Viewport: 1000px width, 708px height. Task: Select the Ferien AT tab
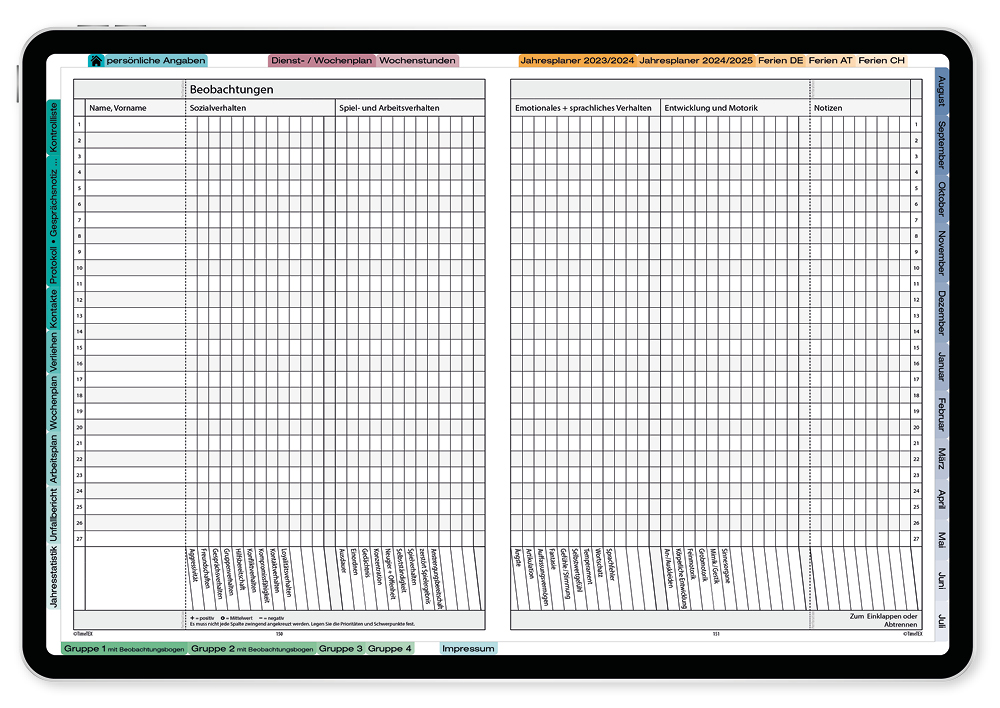click(830, 61)
